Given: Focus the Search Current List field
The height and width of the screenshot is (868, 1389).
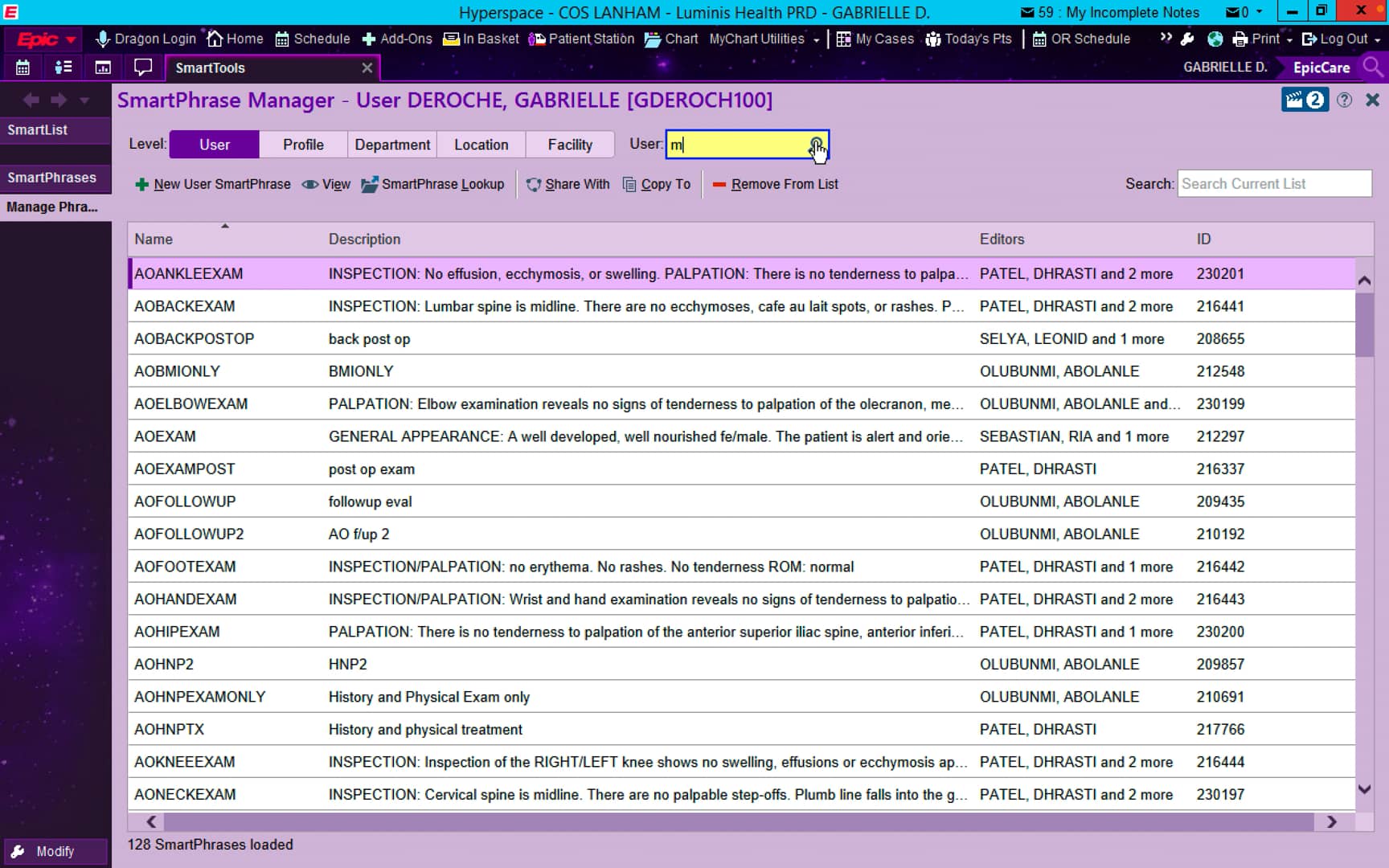Looking at the screenshot, I should click(x=1274, y=183).
